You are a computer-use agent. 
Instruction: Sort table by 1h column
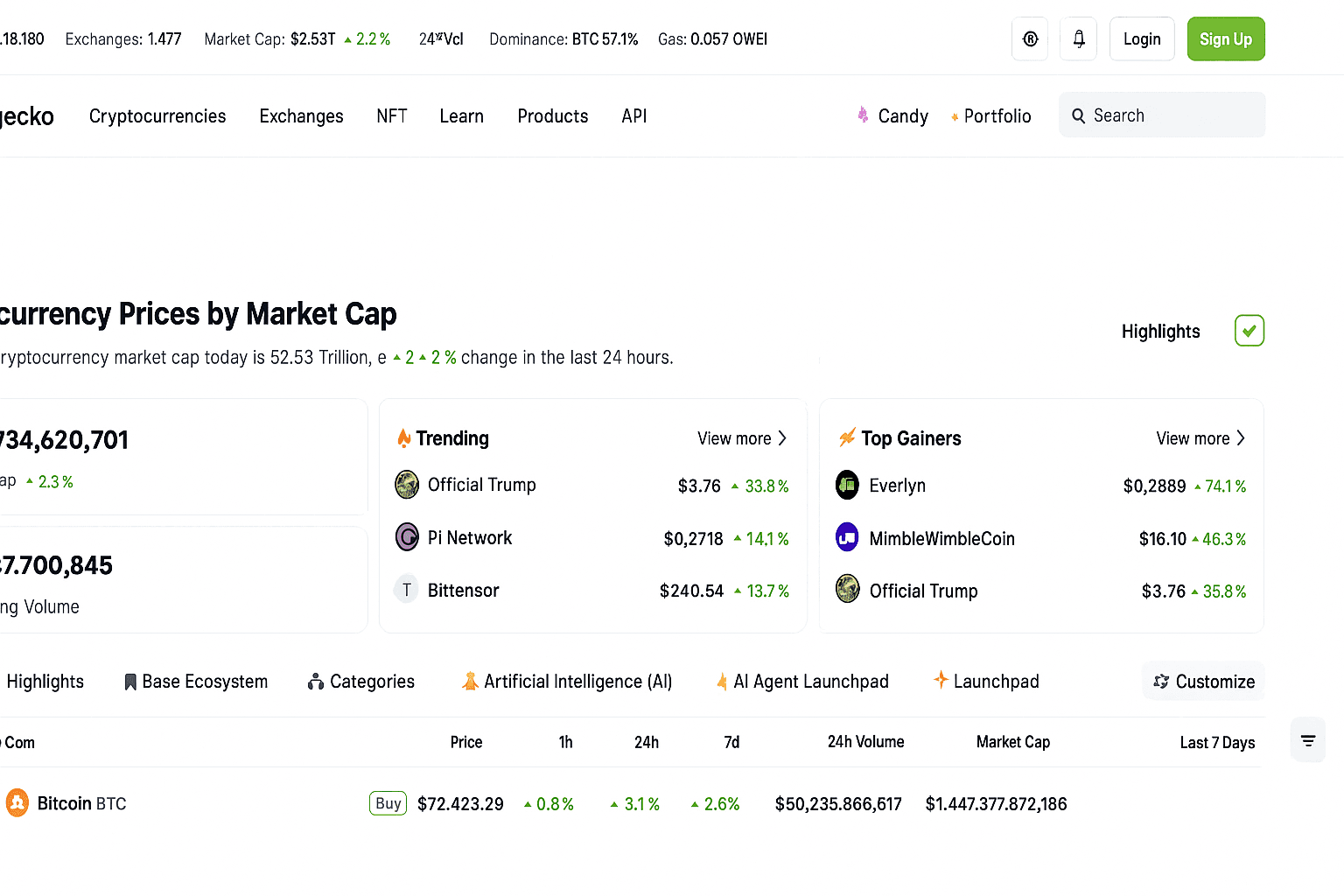coord(566,742)
